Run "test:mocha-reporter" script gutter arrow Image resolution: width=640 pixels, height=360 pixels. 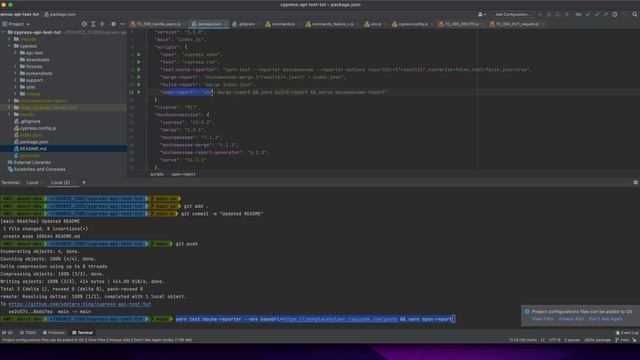point(139,69)
